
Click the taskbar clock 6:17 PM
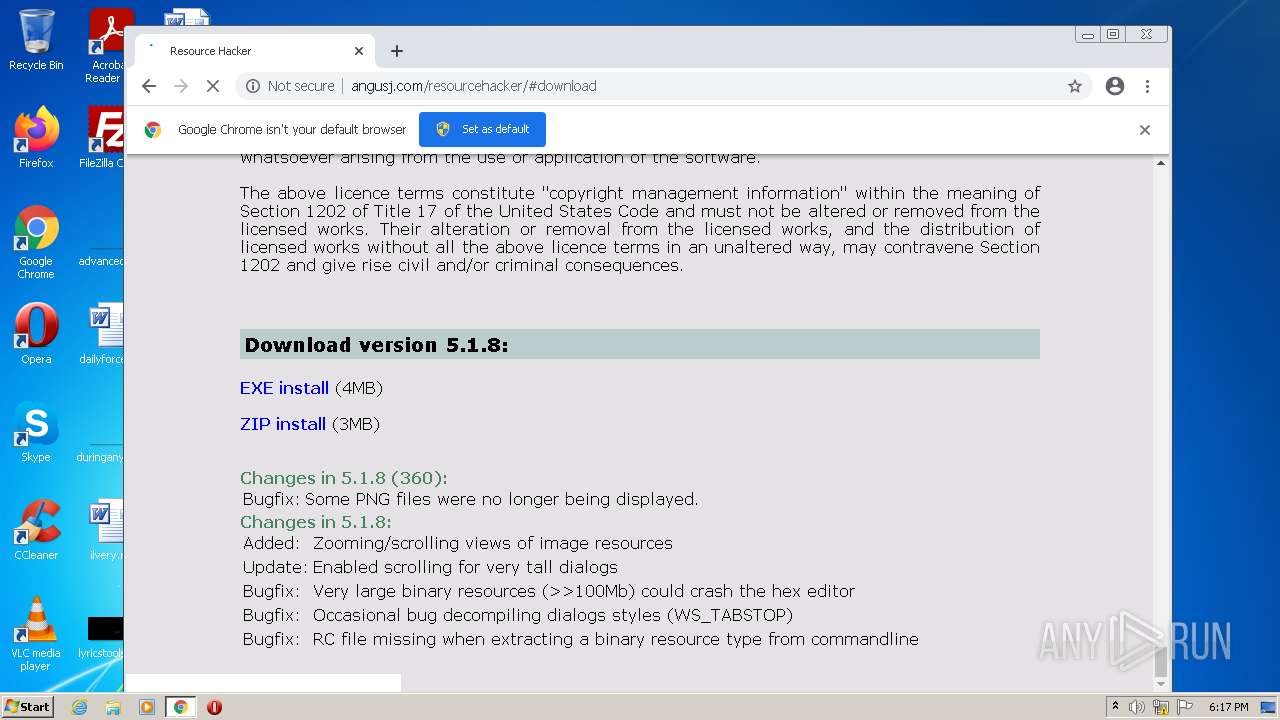(1228, 707)
